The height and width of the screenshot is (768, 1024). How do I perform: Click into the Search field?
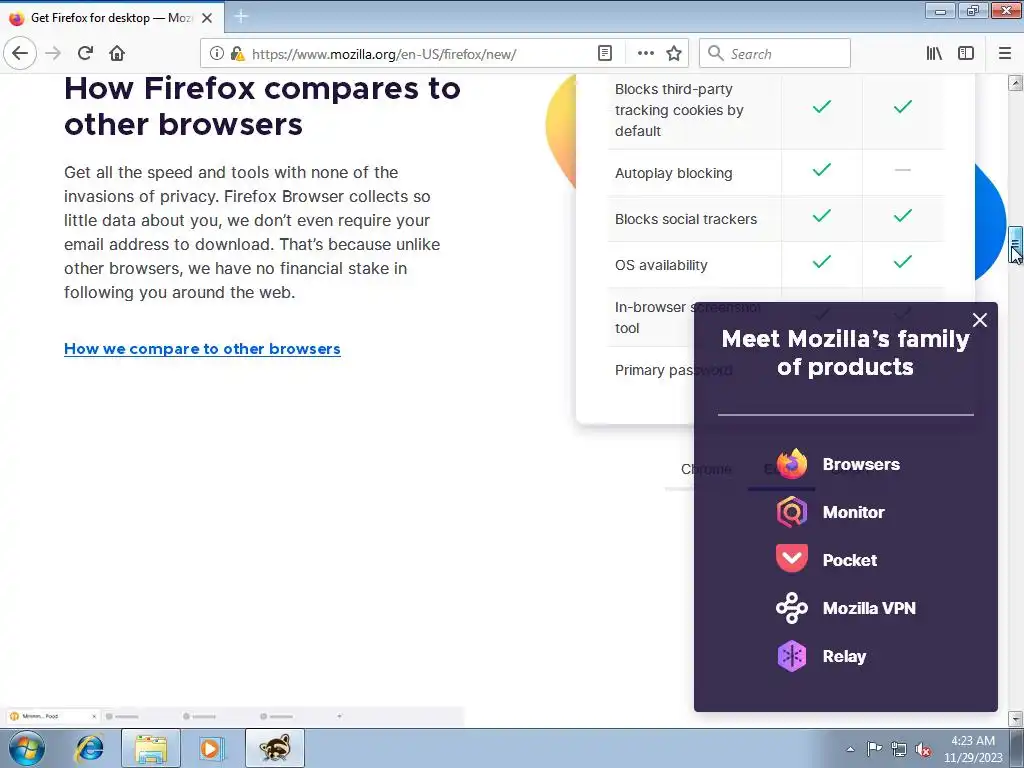(775, 53)
